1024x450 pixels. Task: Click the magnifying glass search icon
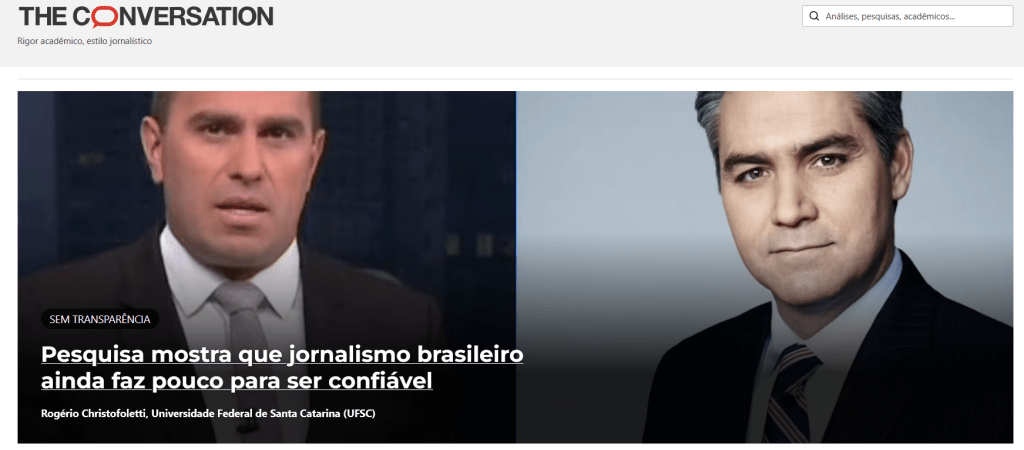point(814,16)
